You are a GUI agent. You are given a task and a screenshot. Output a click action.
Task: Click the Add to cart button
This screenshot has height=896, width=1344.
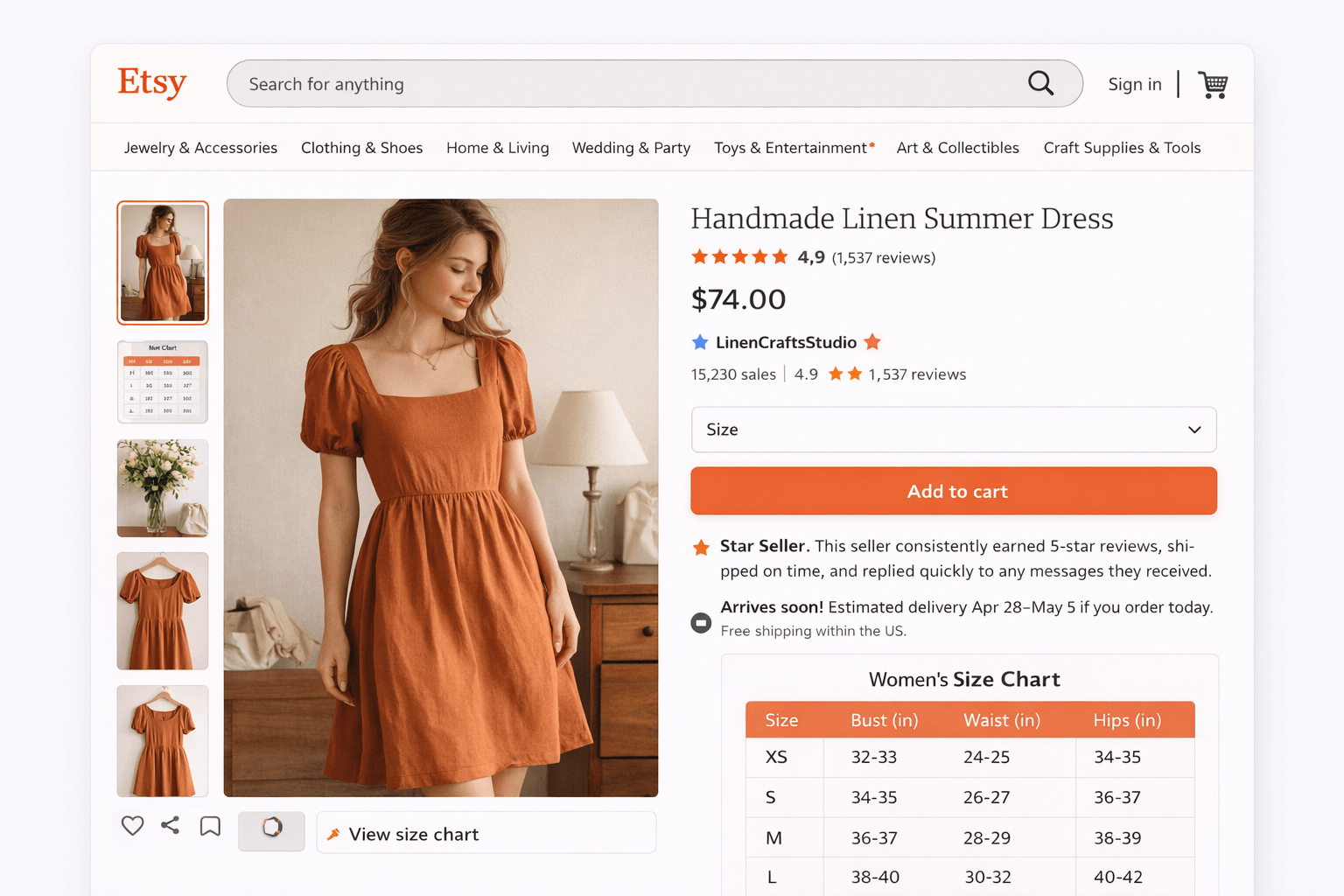[954, 491]
